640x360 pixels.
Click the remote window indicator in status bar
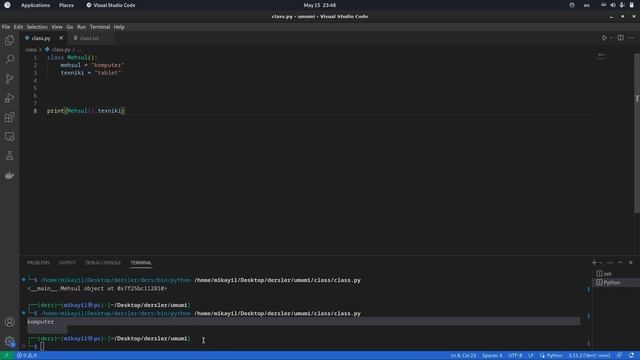(x=7, y=356)
